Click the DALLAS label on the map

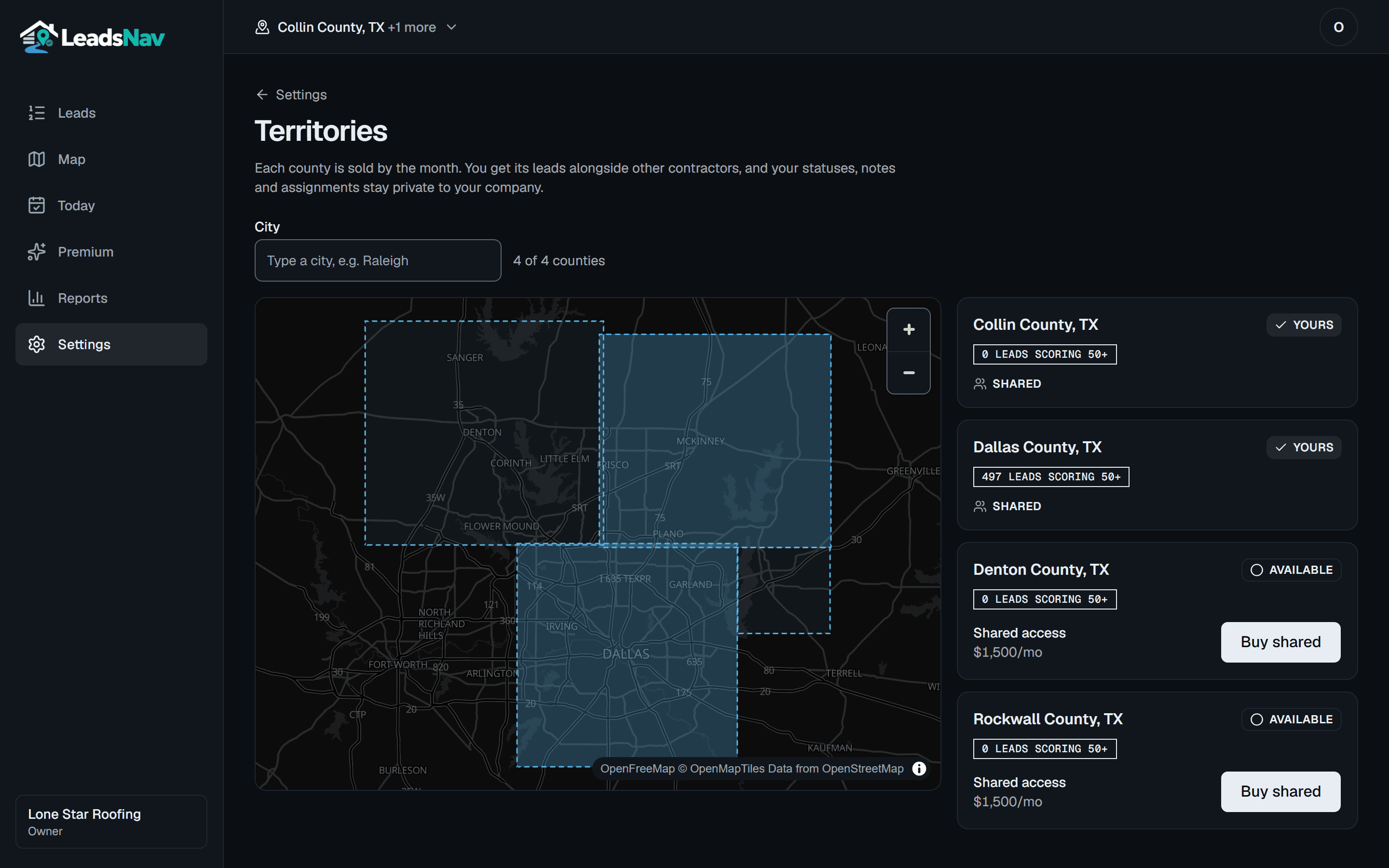coord(626,654)
